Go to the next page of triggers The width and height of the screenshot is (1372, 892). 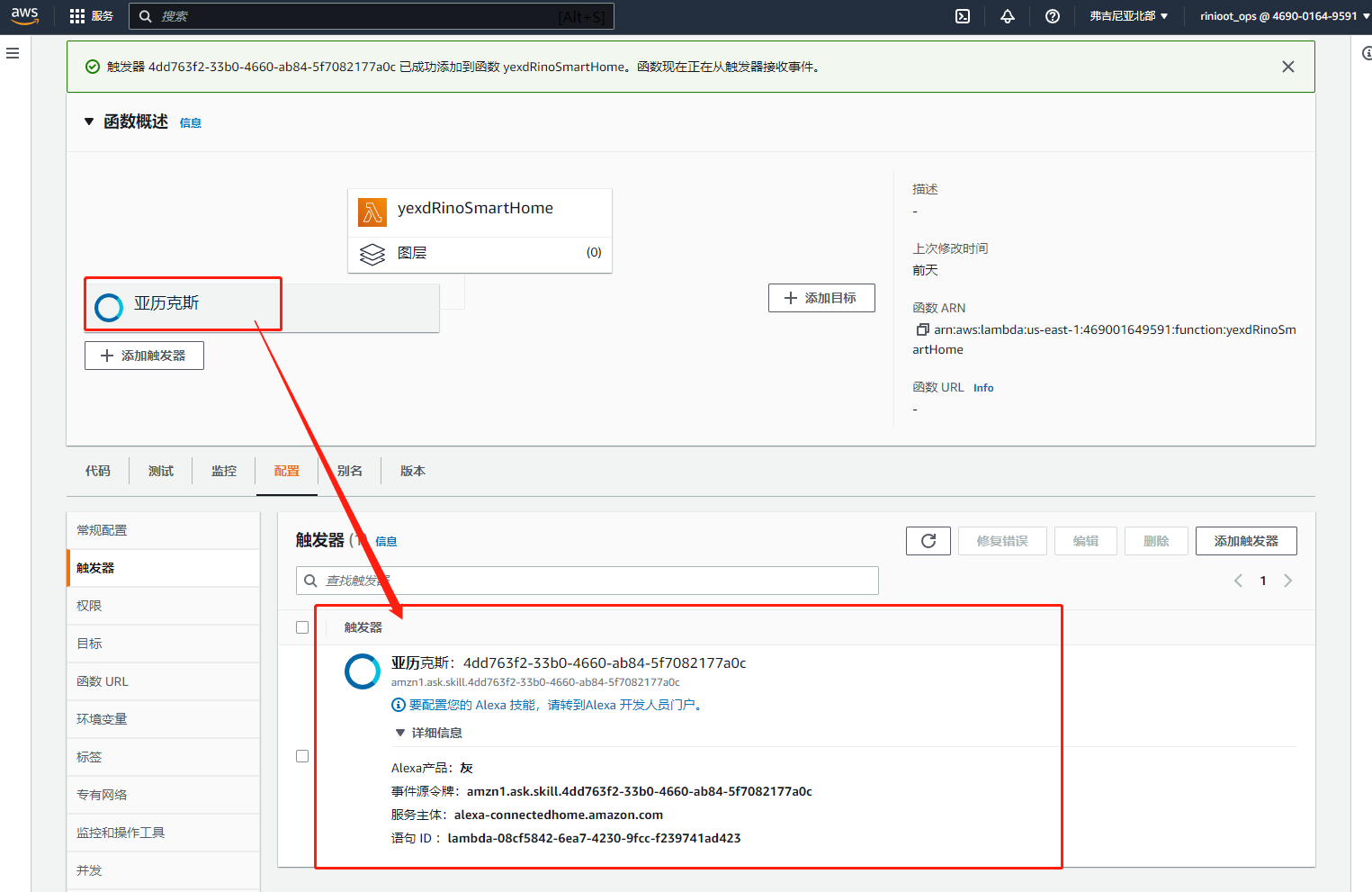coord(1288,581)
